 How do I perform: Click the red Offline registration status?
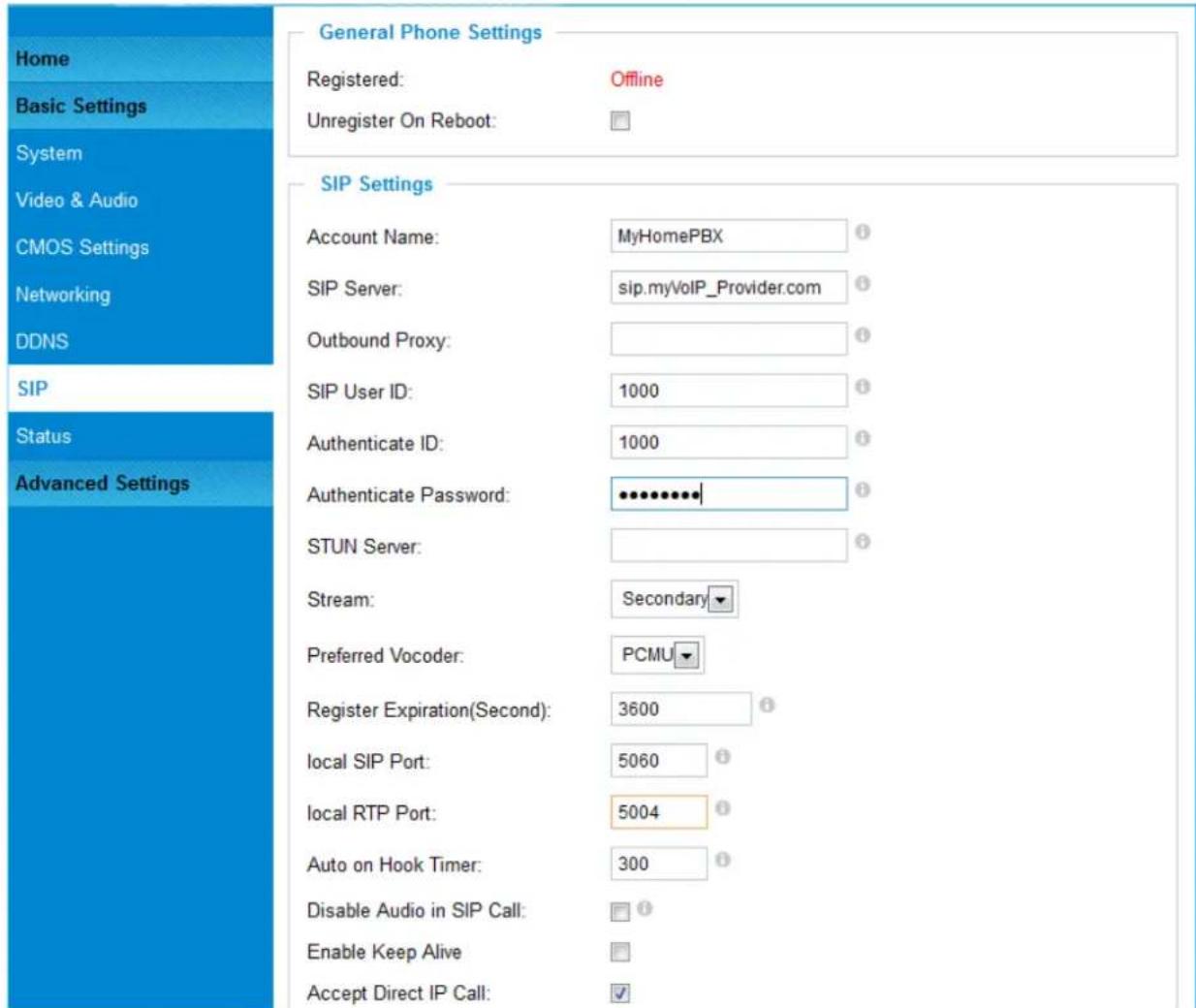[637, 79]
